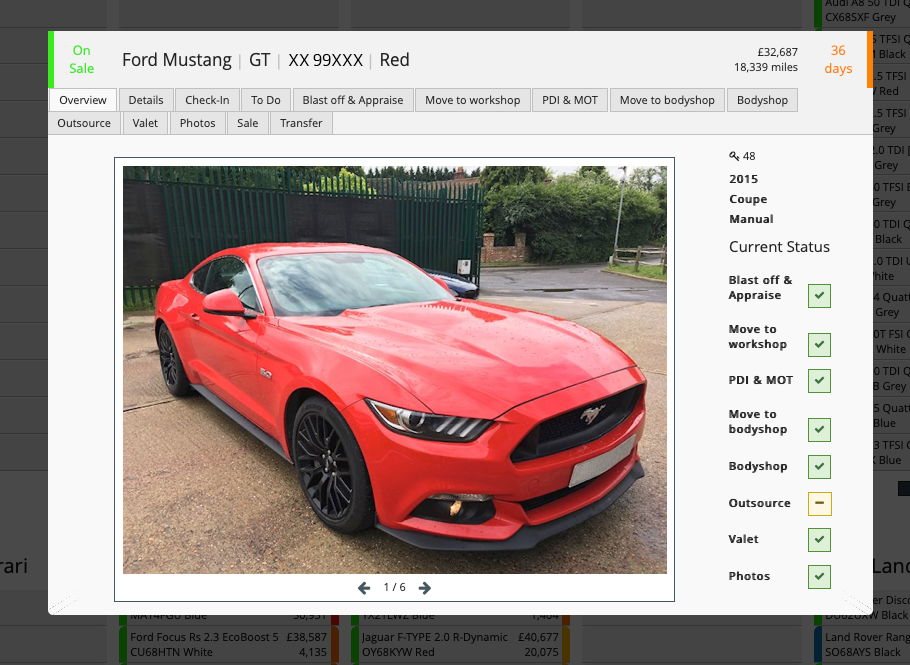Viewport: 910px width, 665px height.
Task: Open Land Rover SO68AYS Black card in background
Action: click(862, 644)
